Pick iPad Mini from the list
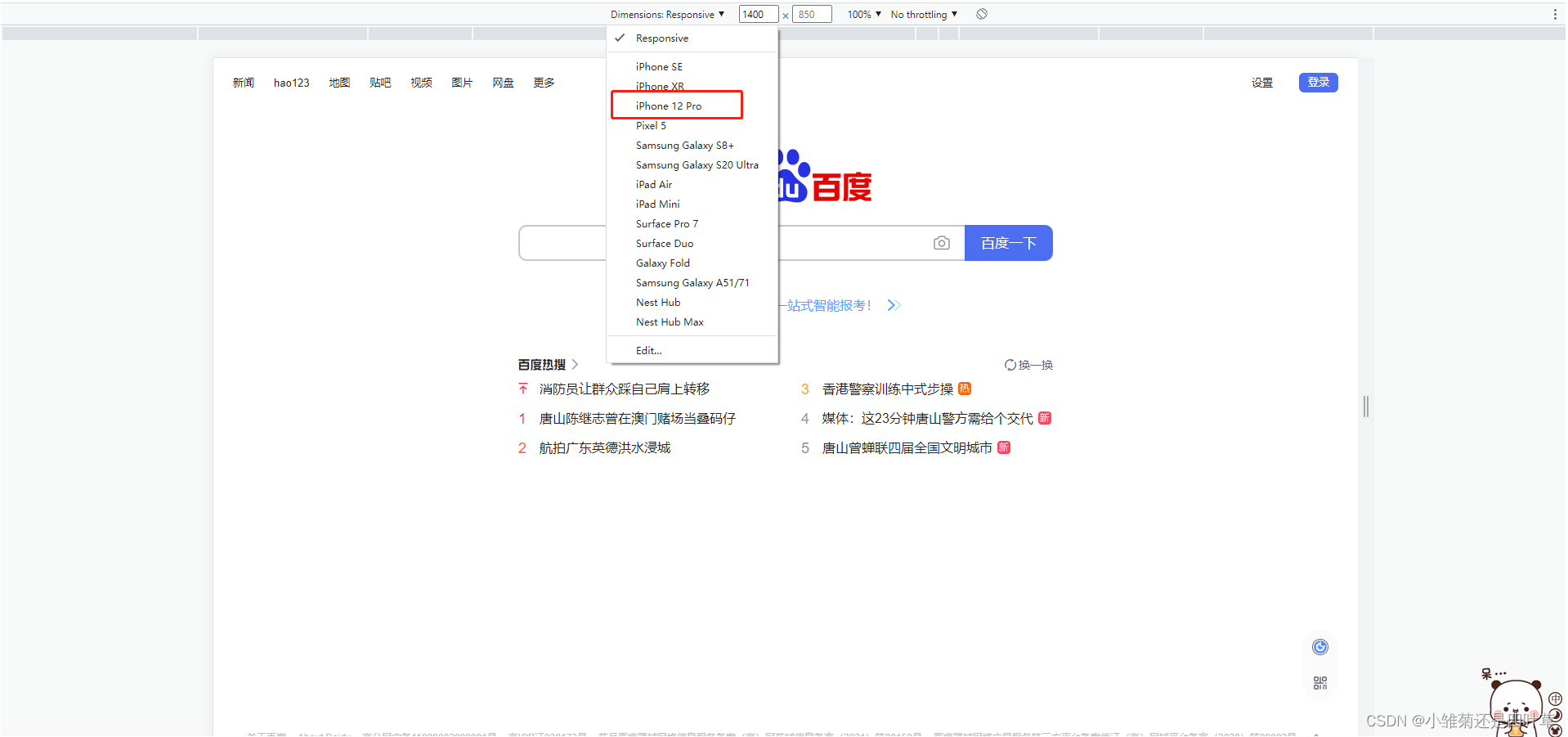The image size is (1568, 737). point(692,204)
